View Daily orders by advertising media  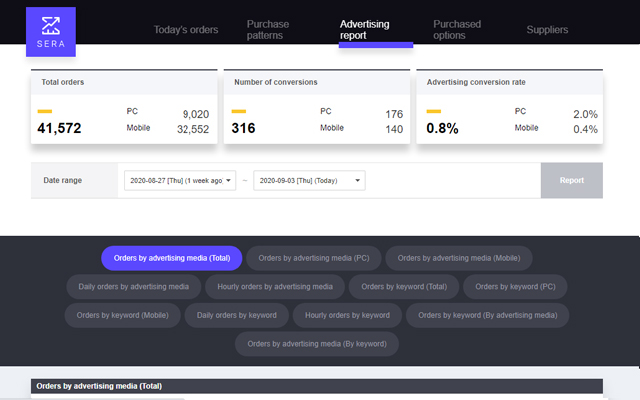(x=134, y=286)
